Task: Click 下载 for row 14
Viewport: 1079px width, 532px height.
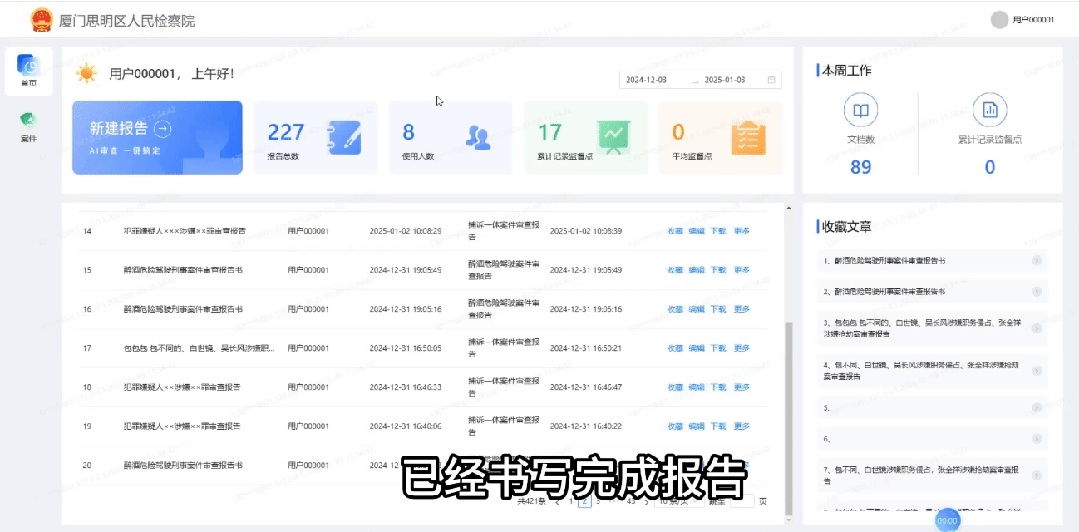Action: coord(718,231)
